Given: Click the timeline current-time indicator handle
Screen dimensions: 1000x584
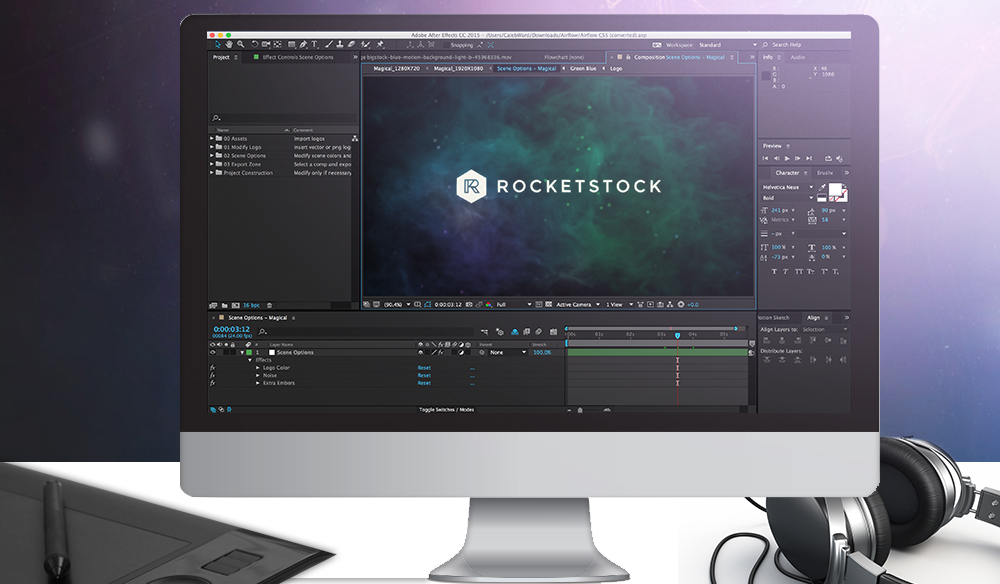Looking at the screenshot, I should [677, 335].
